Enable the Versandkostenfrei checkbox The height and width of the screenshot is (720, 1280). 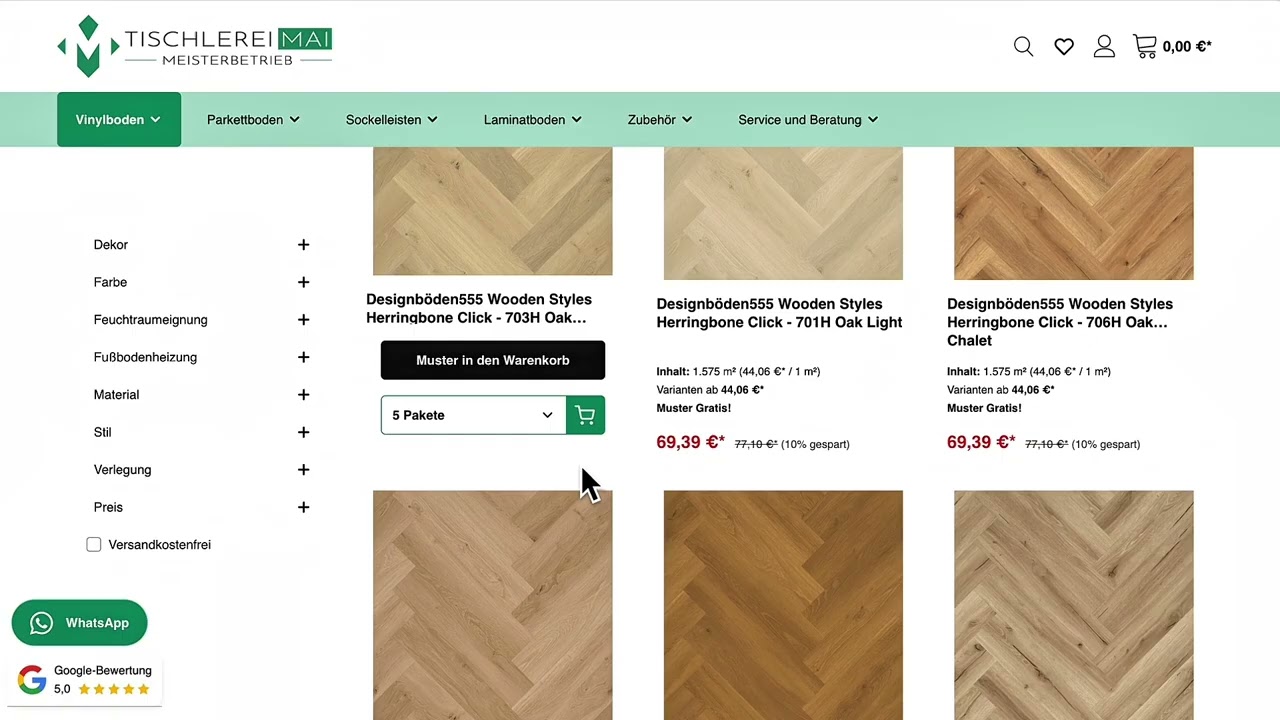94,545
